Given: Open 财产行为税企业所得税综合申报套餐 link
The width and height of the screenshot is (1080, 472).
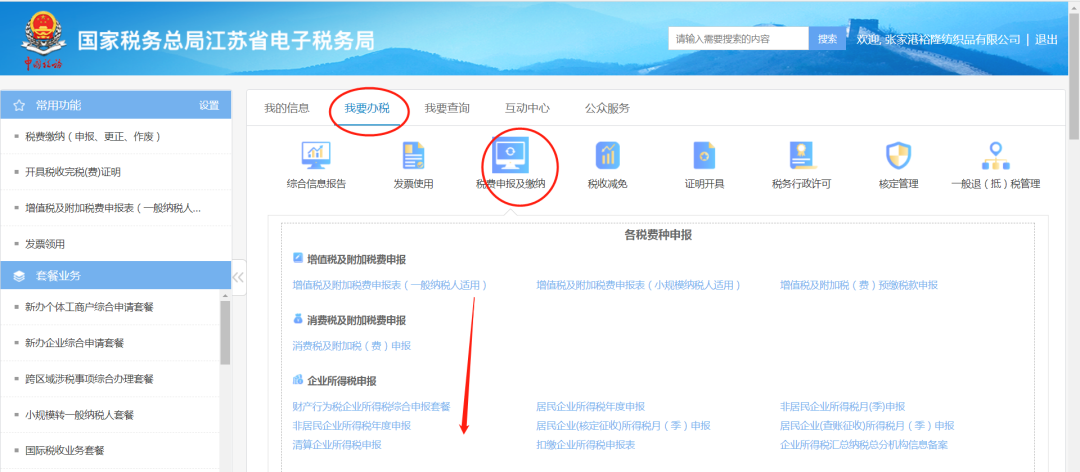Looking at the screenshot, I should 371,407.
